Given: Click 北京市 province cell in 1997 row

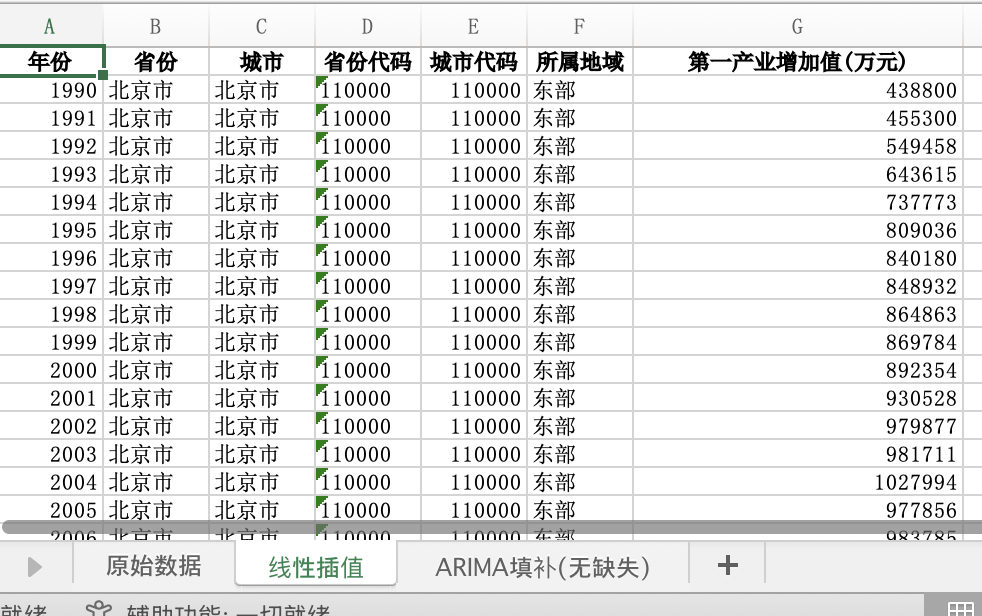Looking at the screenshot, I should coord(156,286).
